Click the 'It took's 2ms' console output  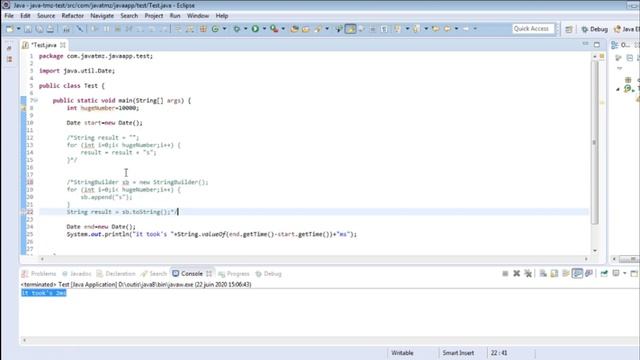(x=44, y=293)
